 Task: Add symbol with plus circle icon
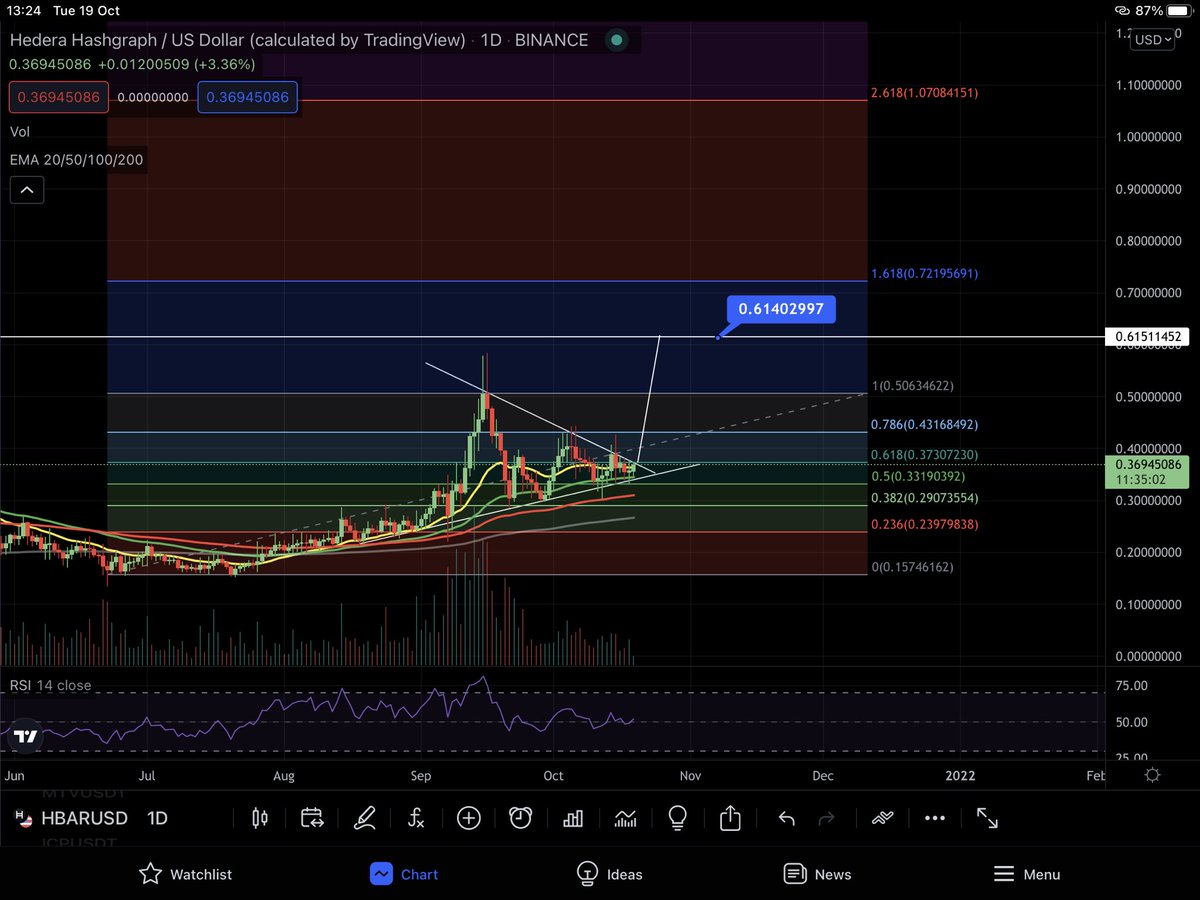pyautogui.click(x=468, y=818)
